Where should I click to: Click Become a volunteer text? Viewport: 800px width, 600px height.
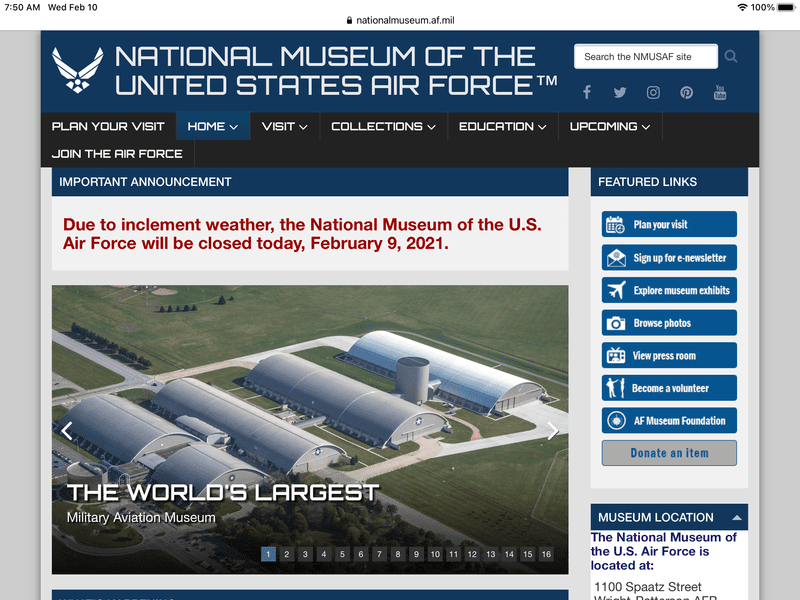(670, 388)
